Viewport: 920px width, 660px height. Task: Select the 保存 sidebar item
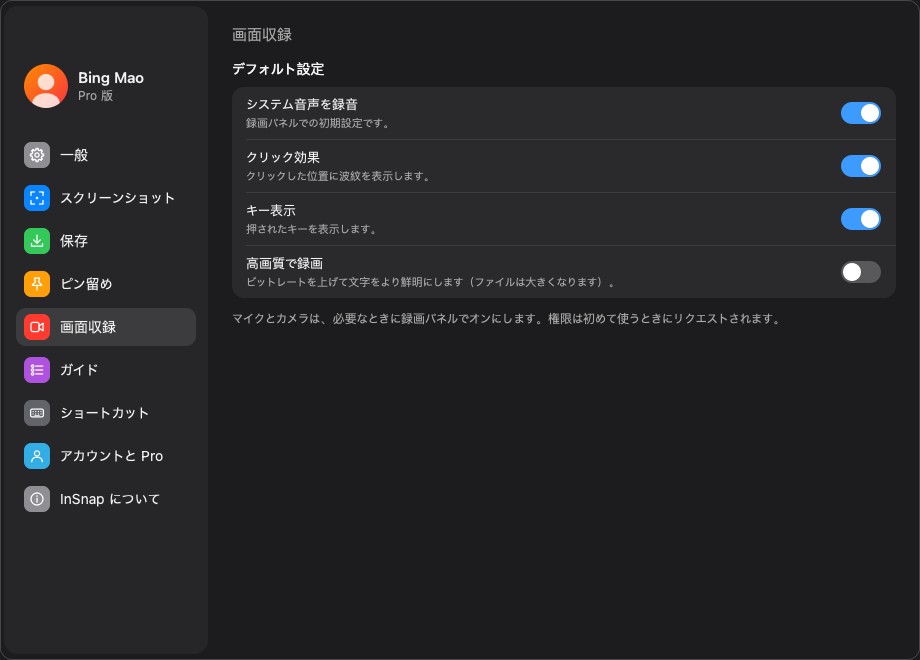pos(106,241)
